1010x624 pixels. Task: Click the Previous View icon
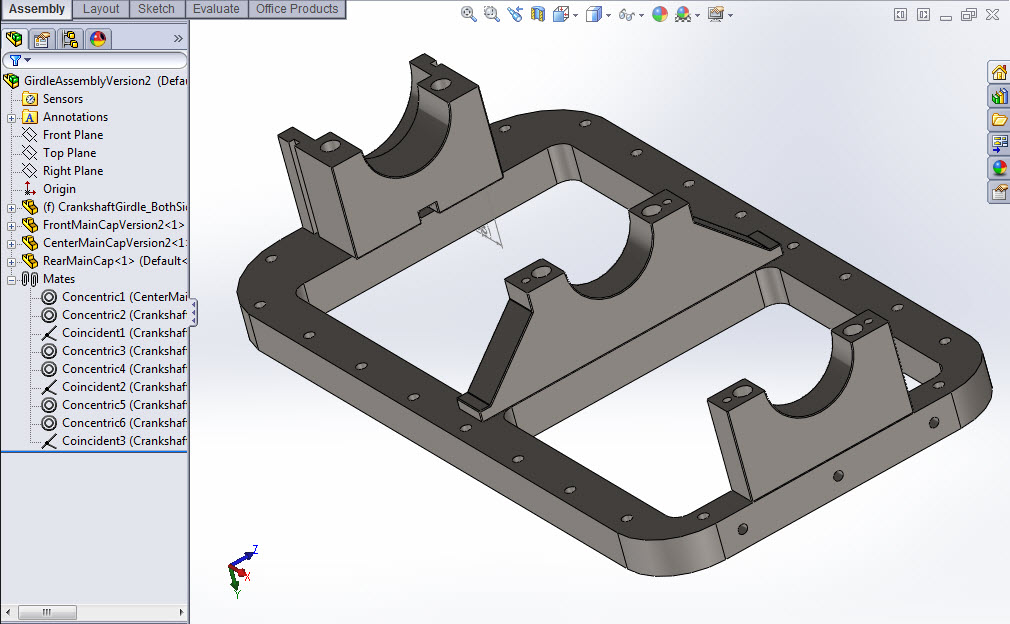click(x=515, y=14)
